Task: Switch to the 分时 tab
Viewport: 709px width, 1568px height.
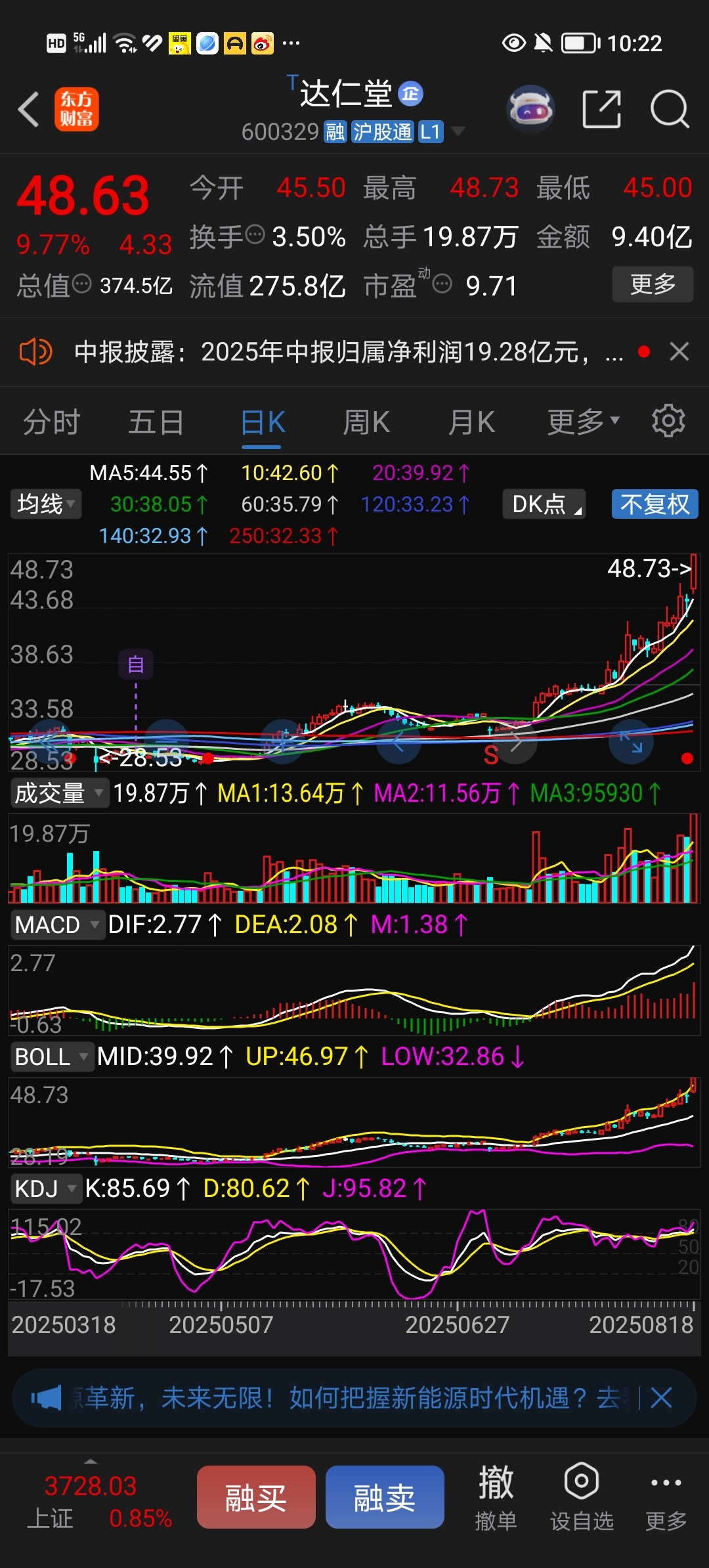Action: coord(52,422)
